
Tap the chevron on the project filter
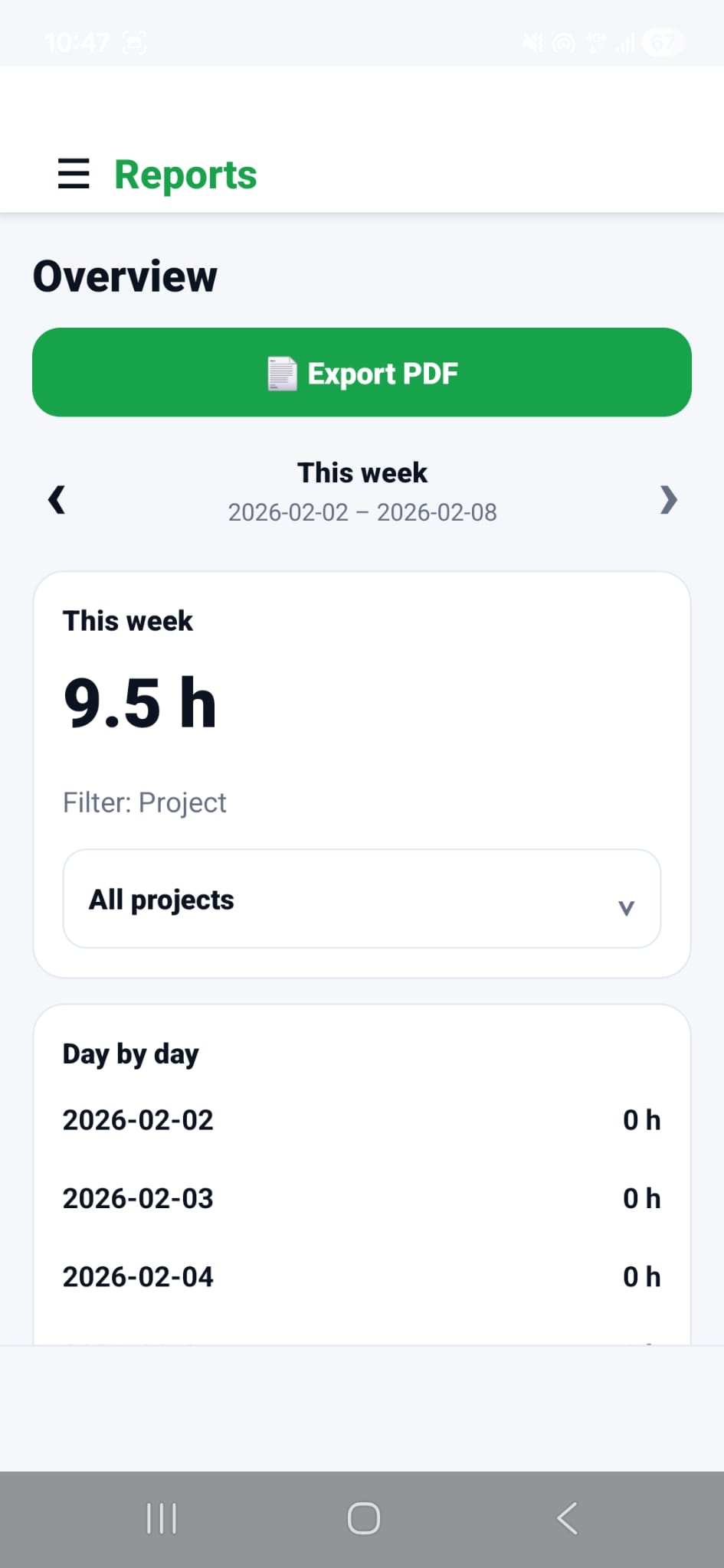coord(627,908)
